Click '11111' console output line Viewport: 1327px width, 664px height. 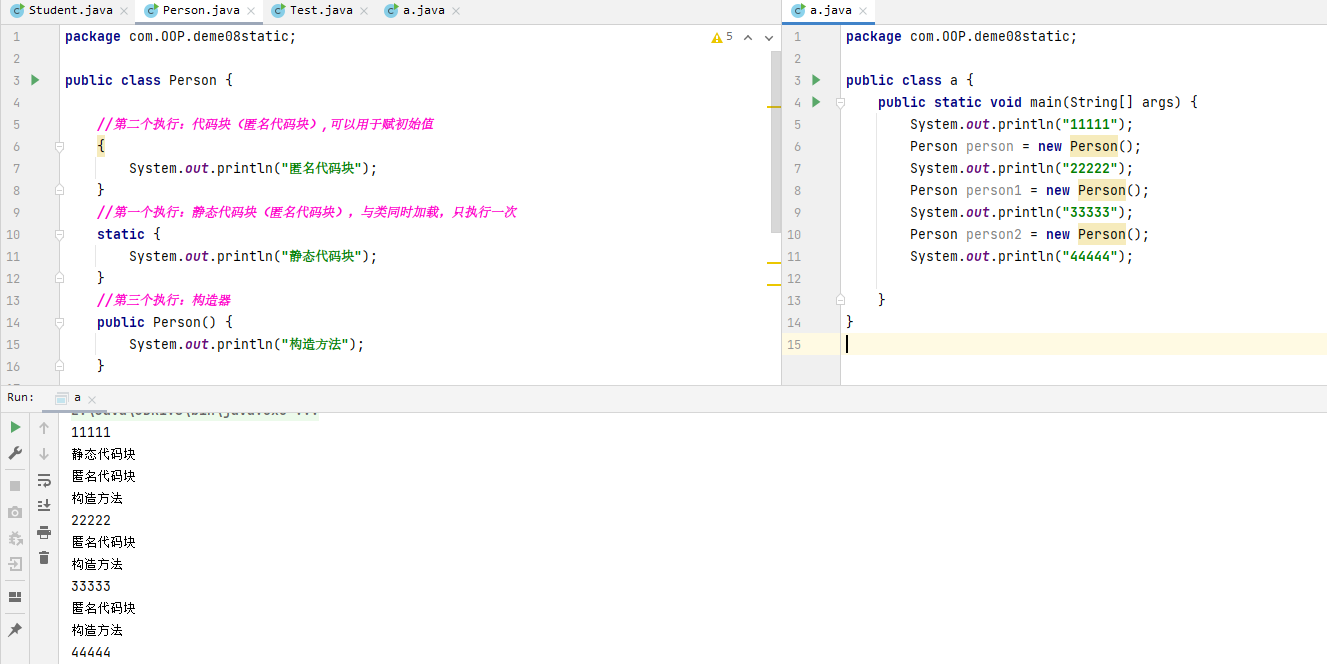click(91, 432)
